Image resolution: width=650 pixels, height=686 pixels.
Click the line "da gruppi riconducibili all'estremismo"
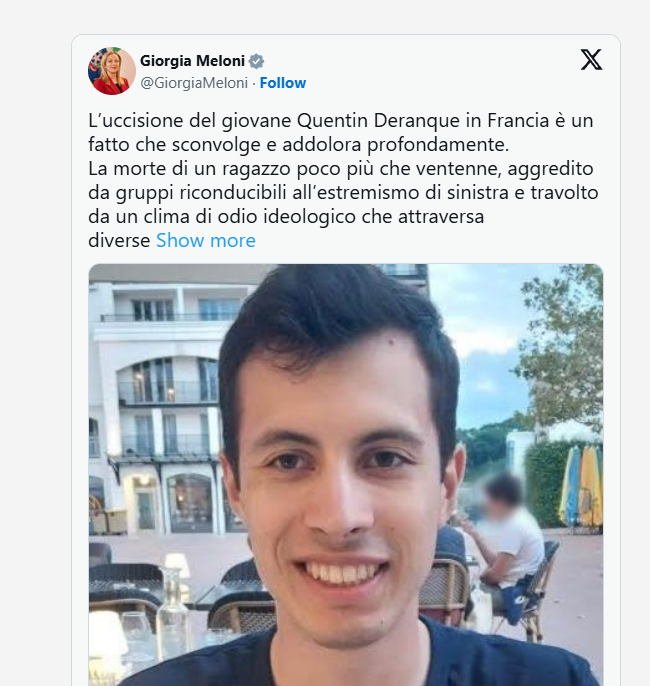(343, 192)
